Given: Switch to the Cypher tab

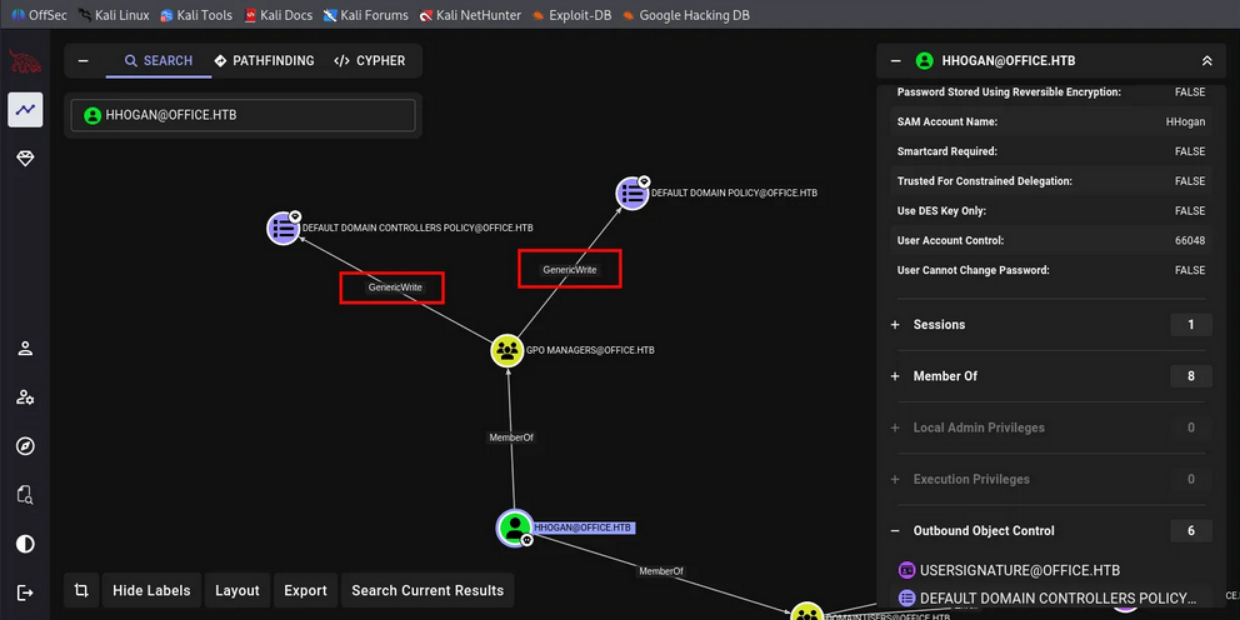Looking at the screenshot, I should click(370, 61).
